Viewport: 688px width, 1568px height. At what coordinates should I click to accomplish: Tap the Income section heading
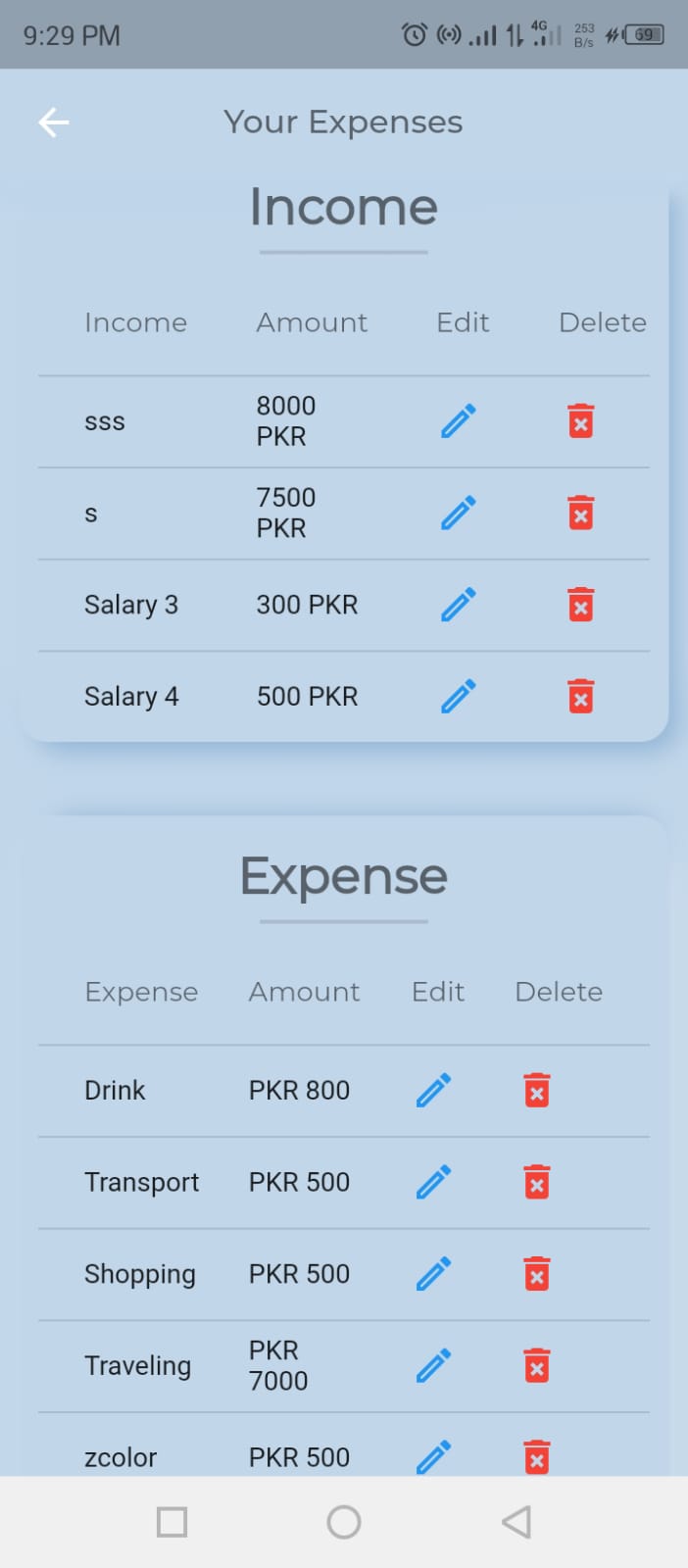pos(343,207)
